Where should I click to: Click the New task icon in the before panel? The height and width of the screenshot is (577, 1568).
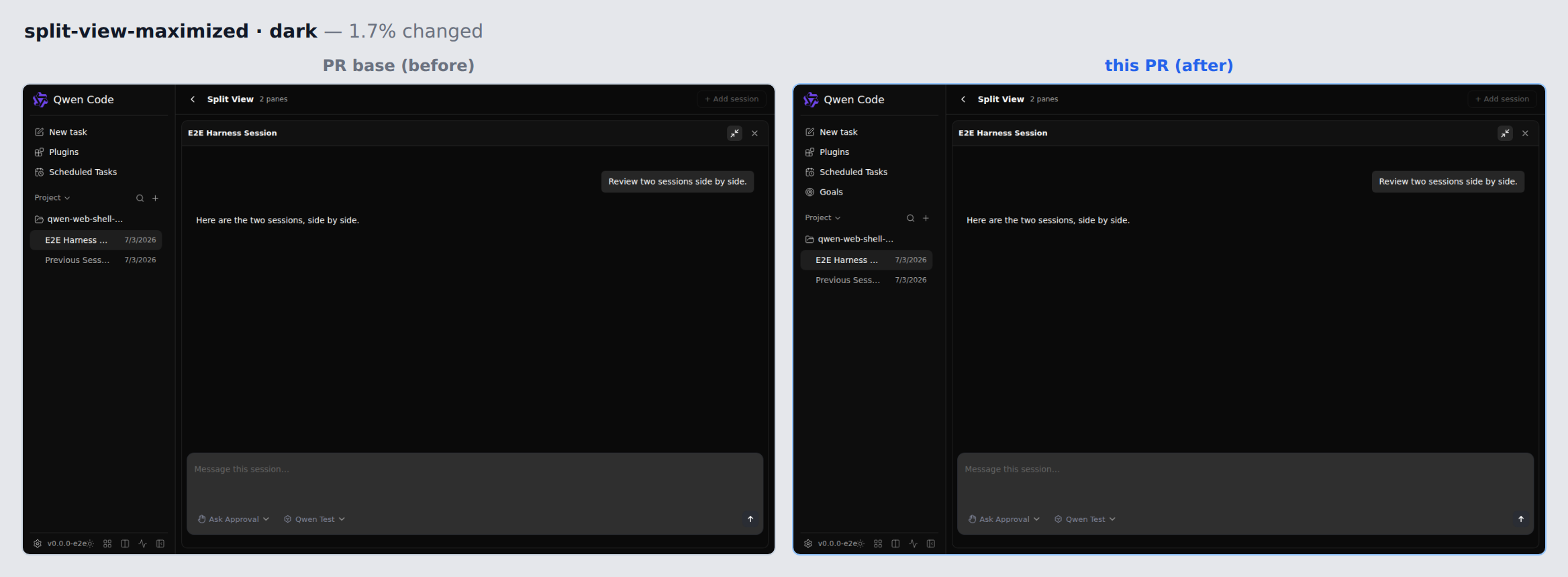click(x=40, y=132)
